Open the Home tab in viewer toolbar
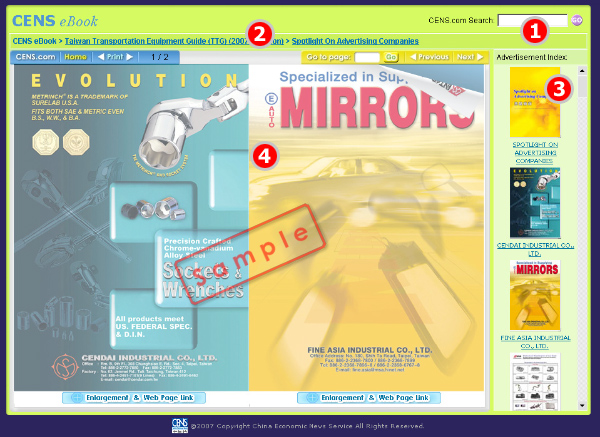Viewport: 600px width, 437px height. point(75,57)
